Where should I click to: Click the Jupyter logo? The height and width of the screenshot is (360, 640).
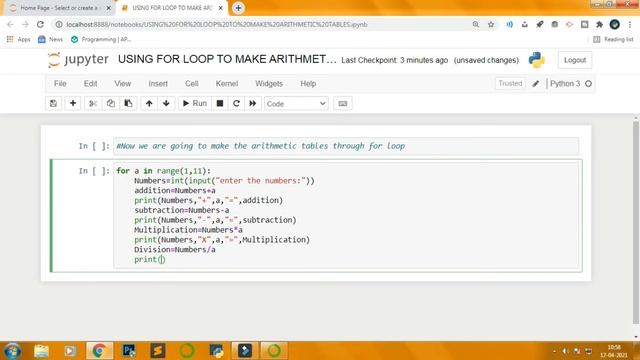(x=78, y=60)
